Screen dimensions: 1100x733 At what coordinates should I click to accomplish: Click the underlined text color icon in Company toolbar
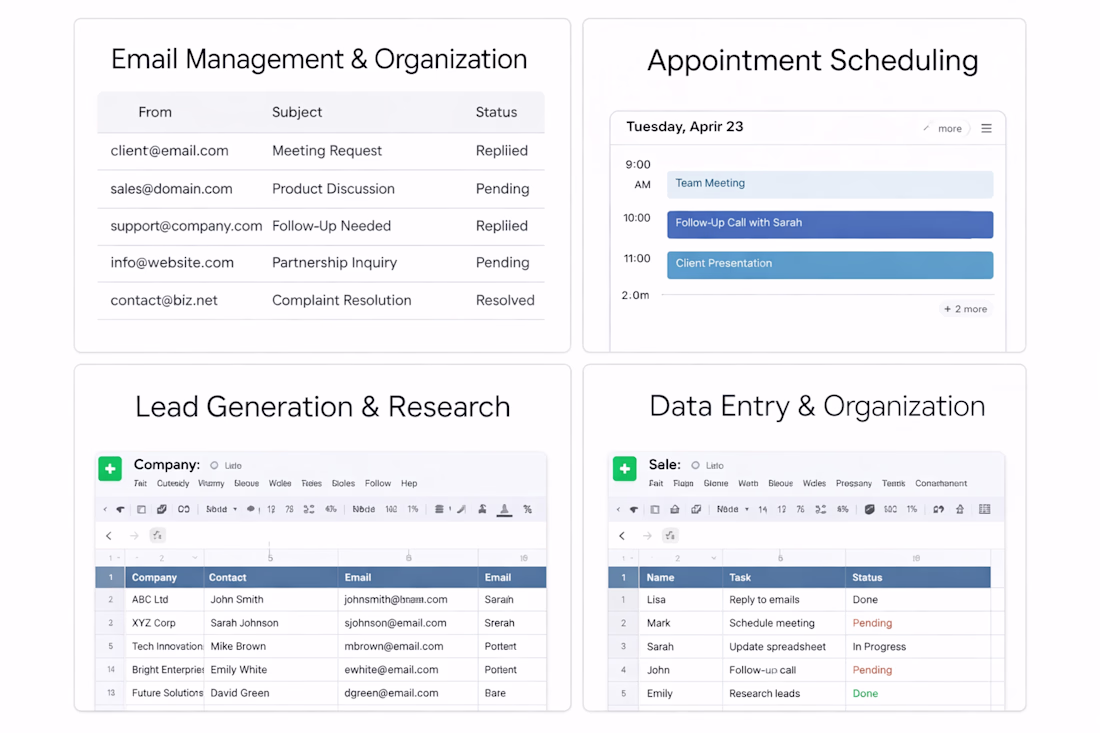tap(504, 510)
